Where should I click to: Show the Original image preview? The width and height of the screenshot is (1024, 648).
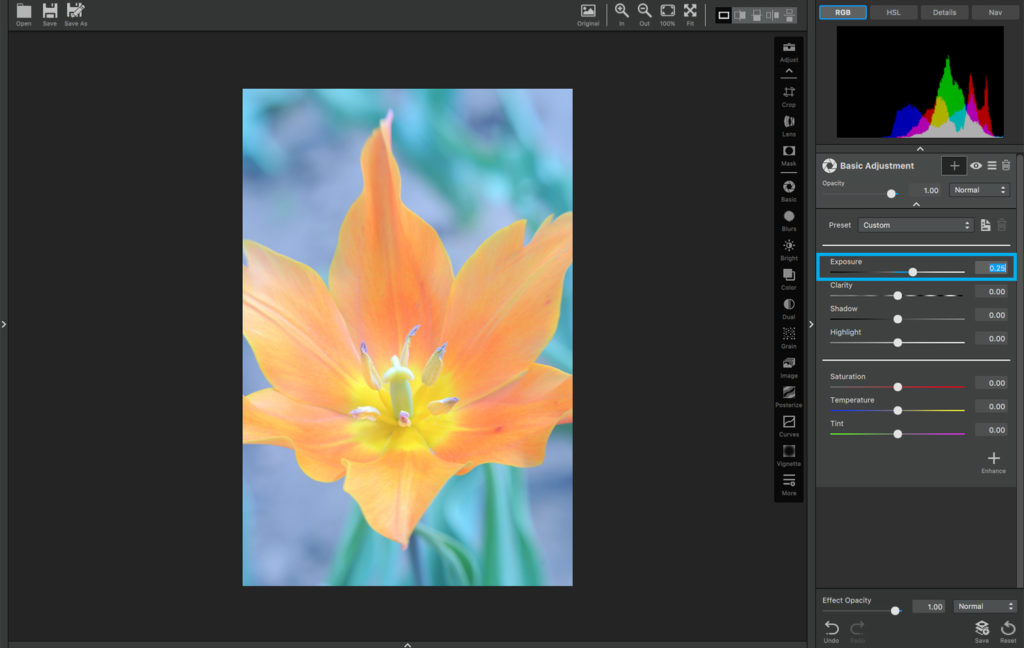(588, 14)
